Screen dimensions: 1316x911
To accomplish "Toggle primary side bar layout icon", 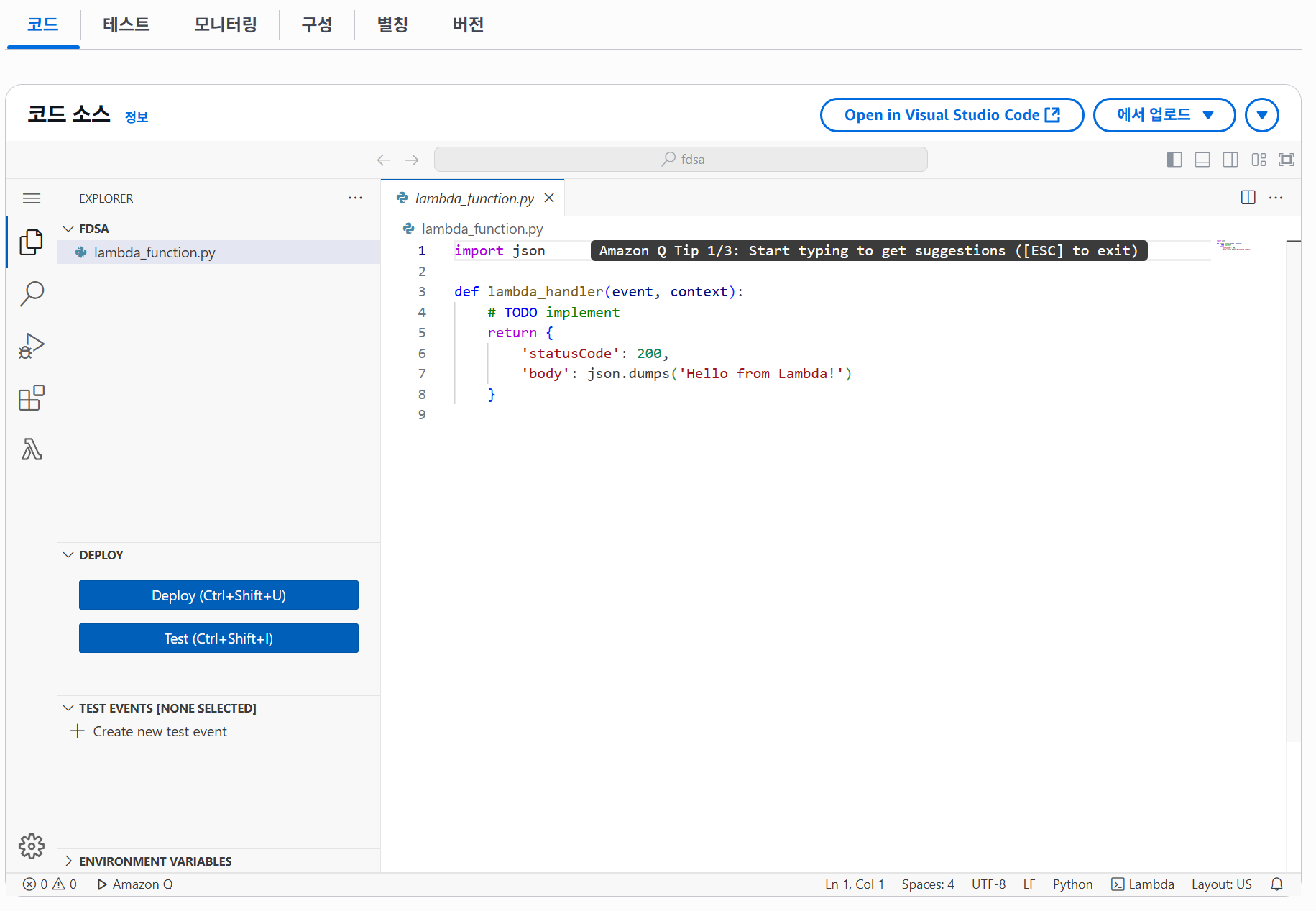I will [1174, 160].
